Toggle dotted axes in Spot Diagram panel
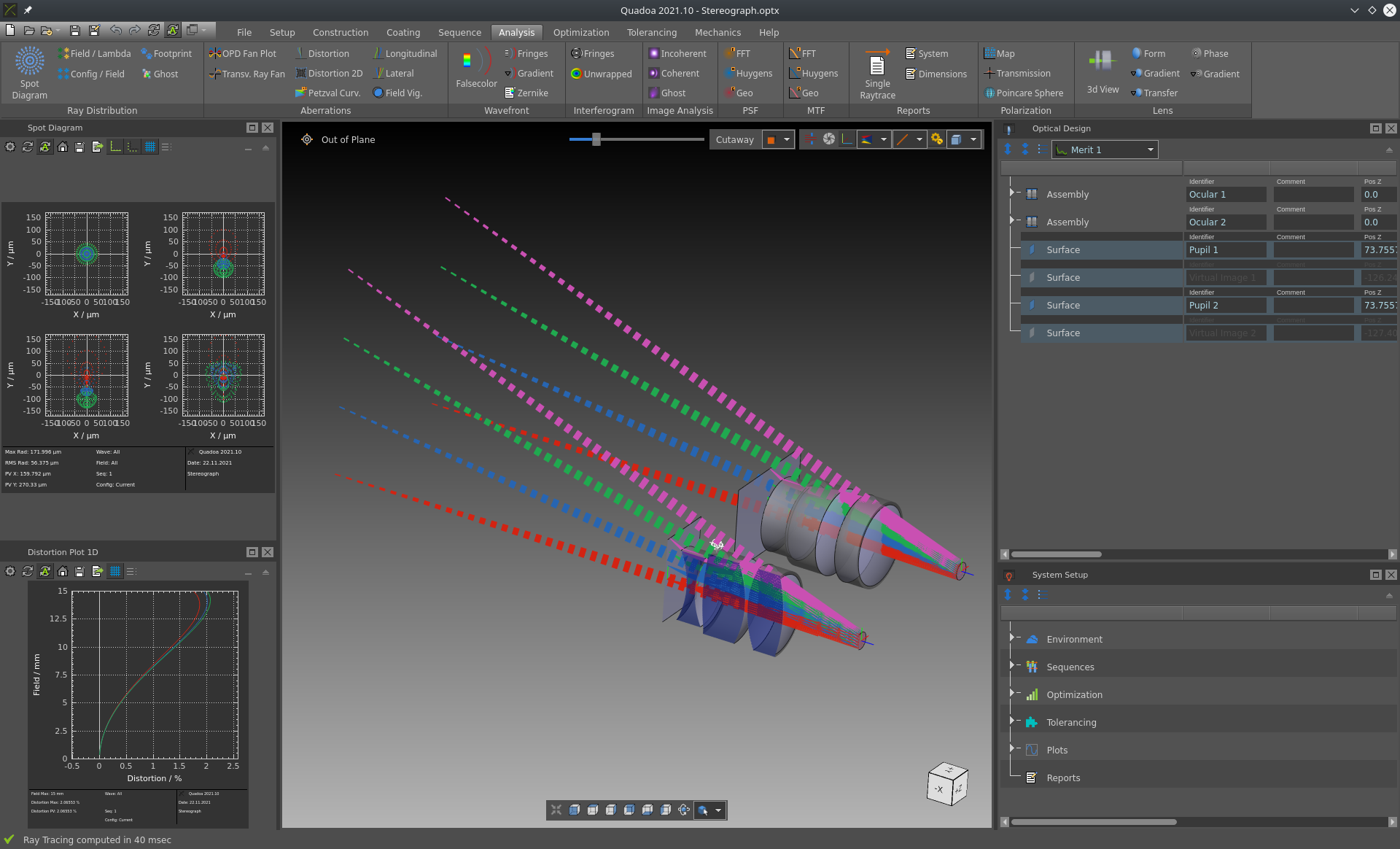The image size is (1400, 849). (x=133, y=147)
